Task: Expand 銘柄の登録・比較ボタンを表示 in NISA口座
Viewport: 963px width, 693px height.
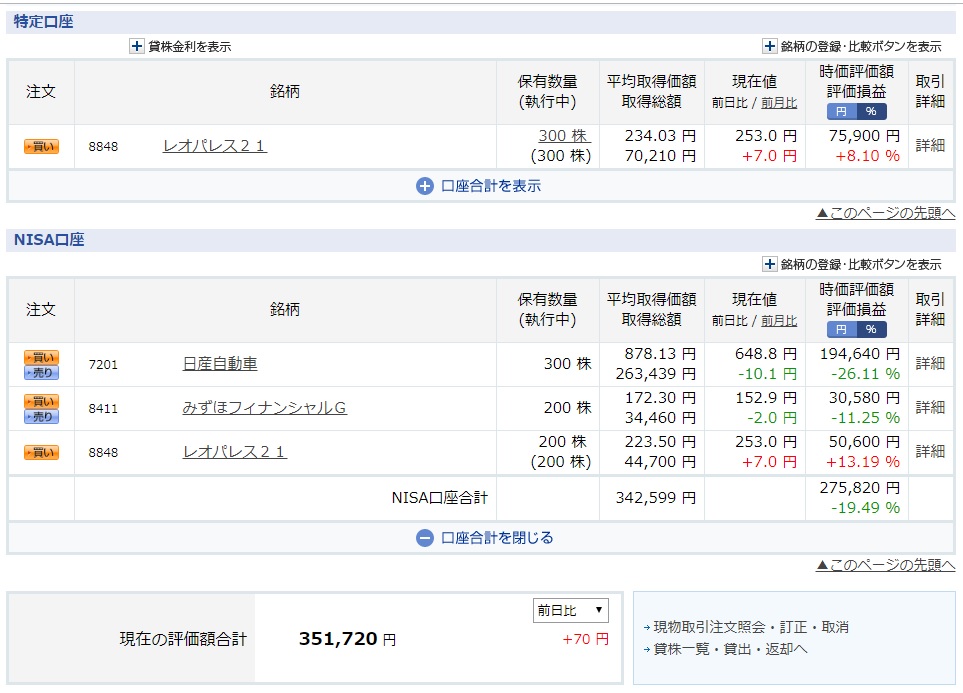Action: click(769, 264)
